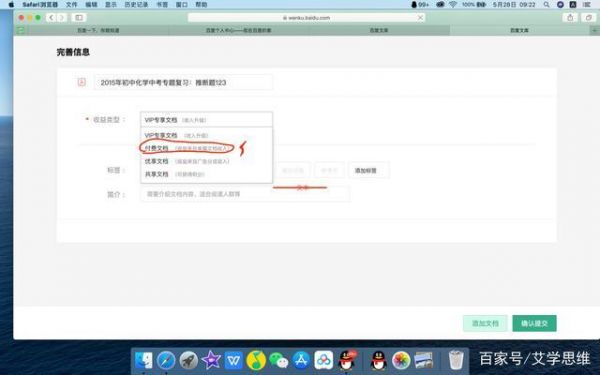
Task: Open Photos app icon in Dock
Action: click(401, 360)
